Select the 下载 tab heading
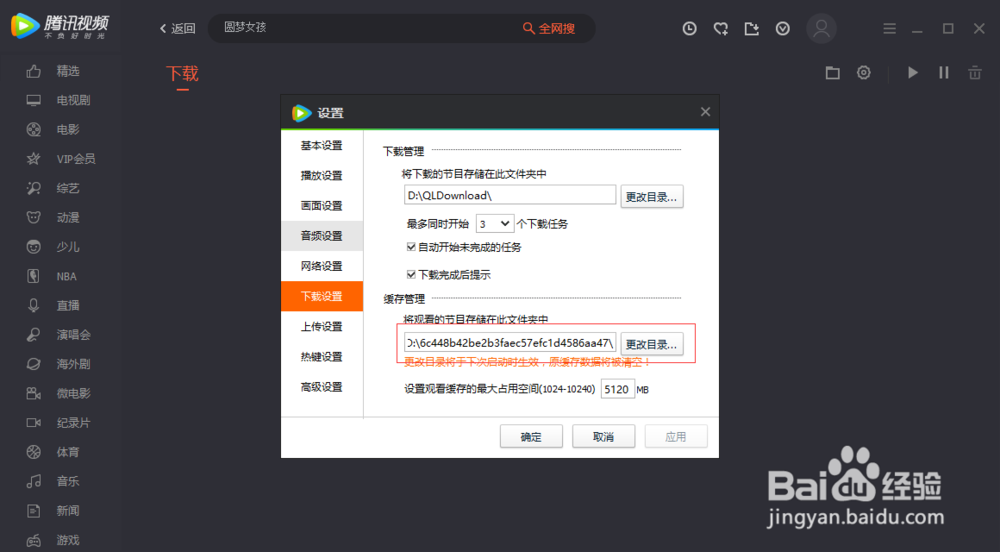This screenshot has width=1000, height=552. pyautogui.click(x=182, y=74)
